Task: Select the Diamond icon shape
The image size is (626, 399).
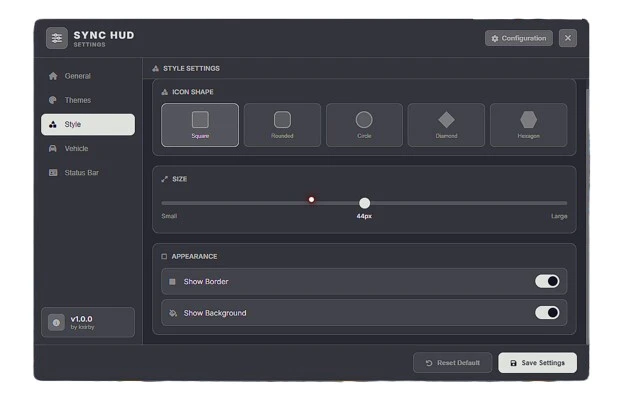Action: click(446, 125)
